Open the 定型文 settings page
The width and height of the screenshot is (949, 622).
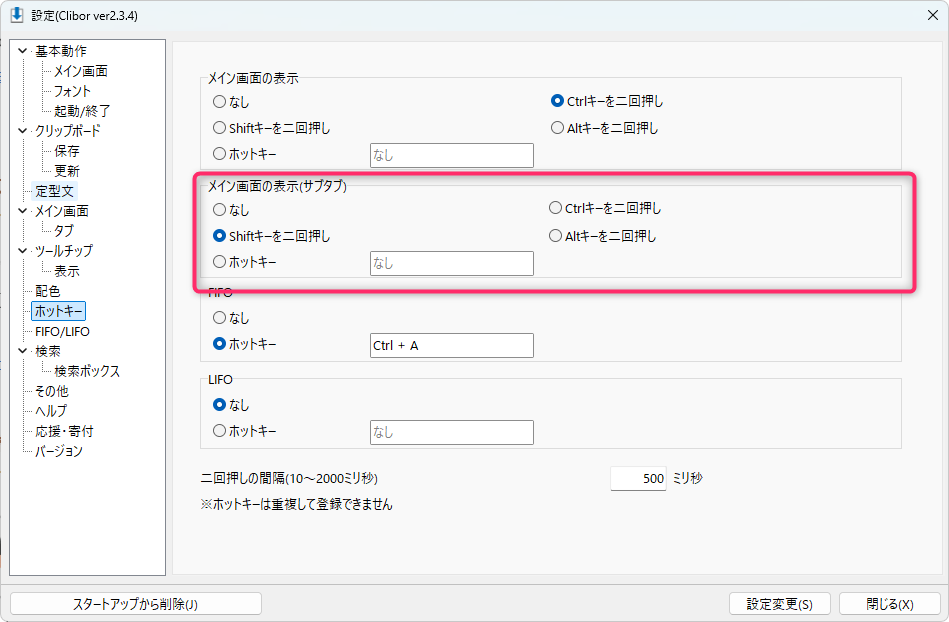[x=54, y=191]
